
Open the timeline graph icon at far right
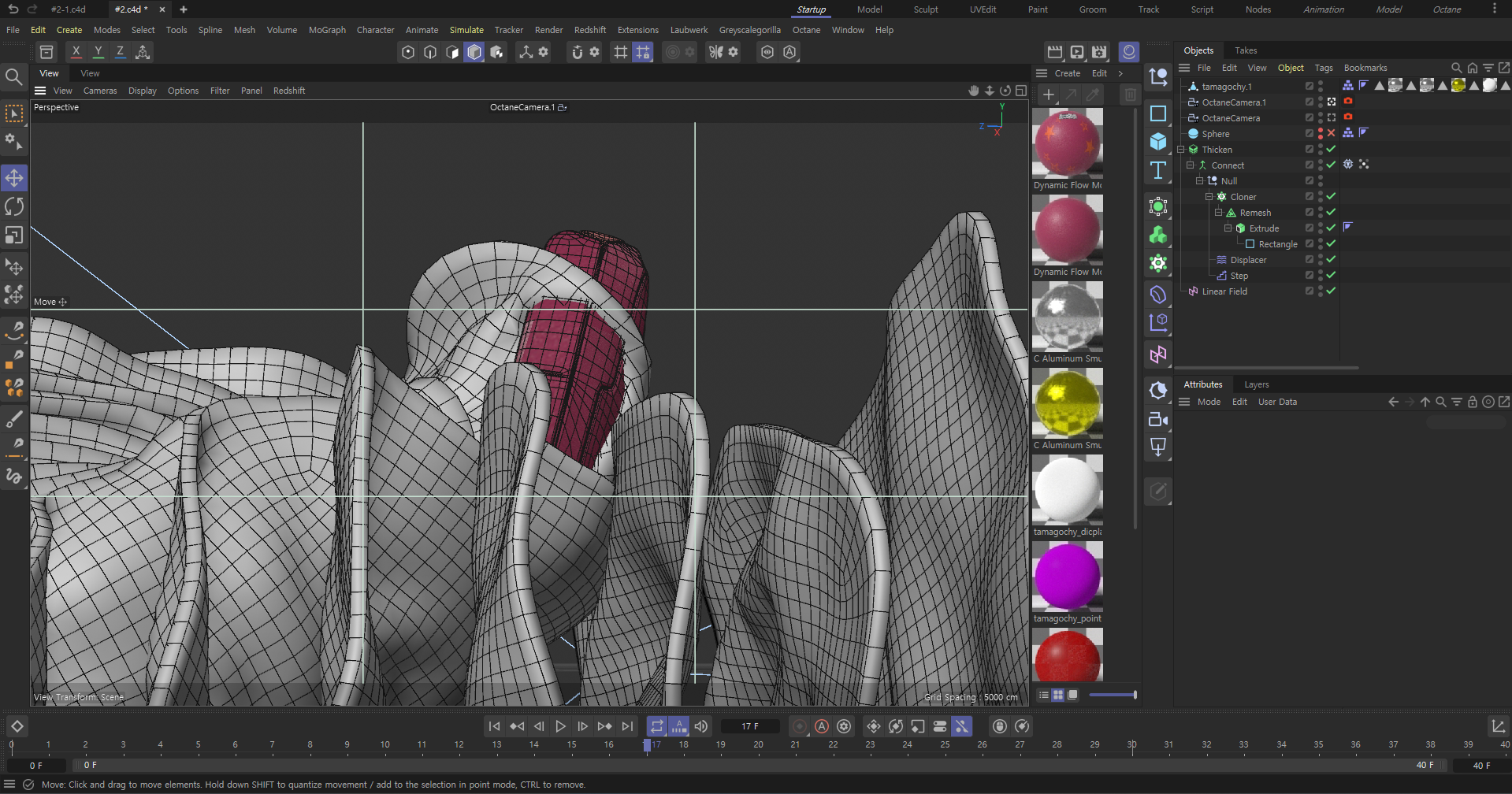tap(1498, 726)
